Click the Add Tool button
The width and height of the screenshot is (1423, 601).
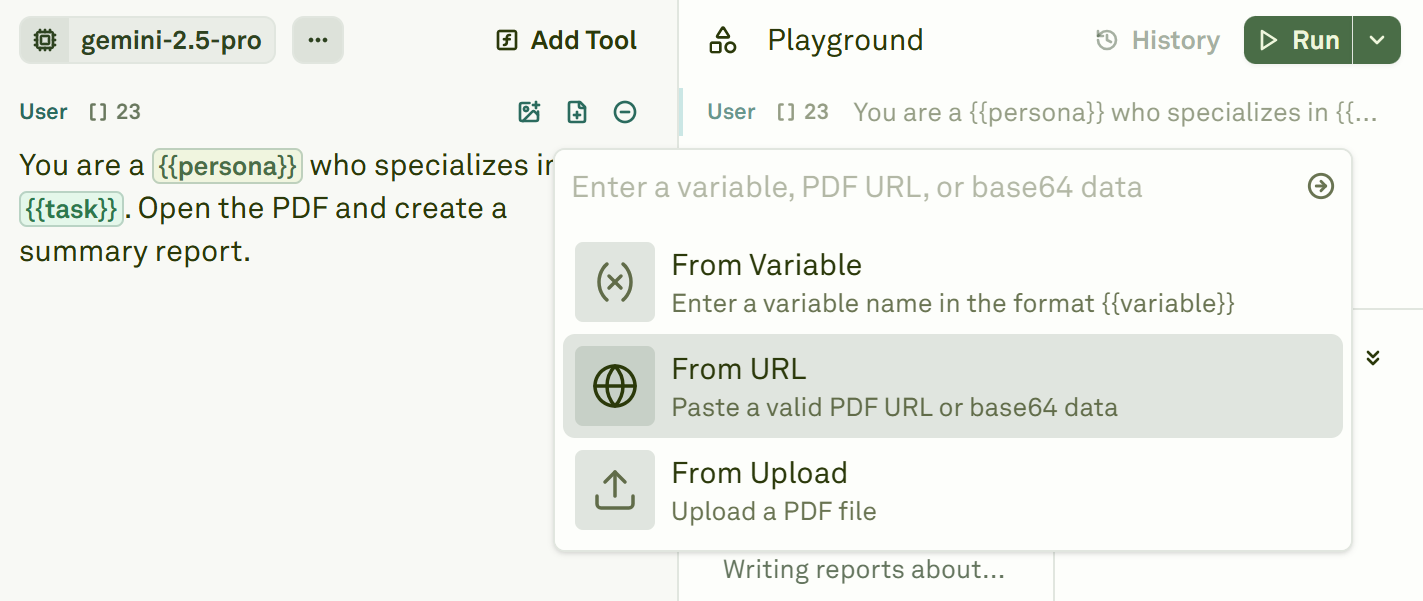pos(566,41)
